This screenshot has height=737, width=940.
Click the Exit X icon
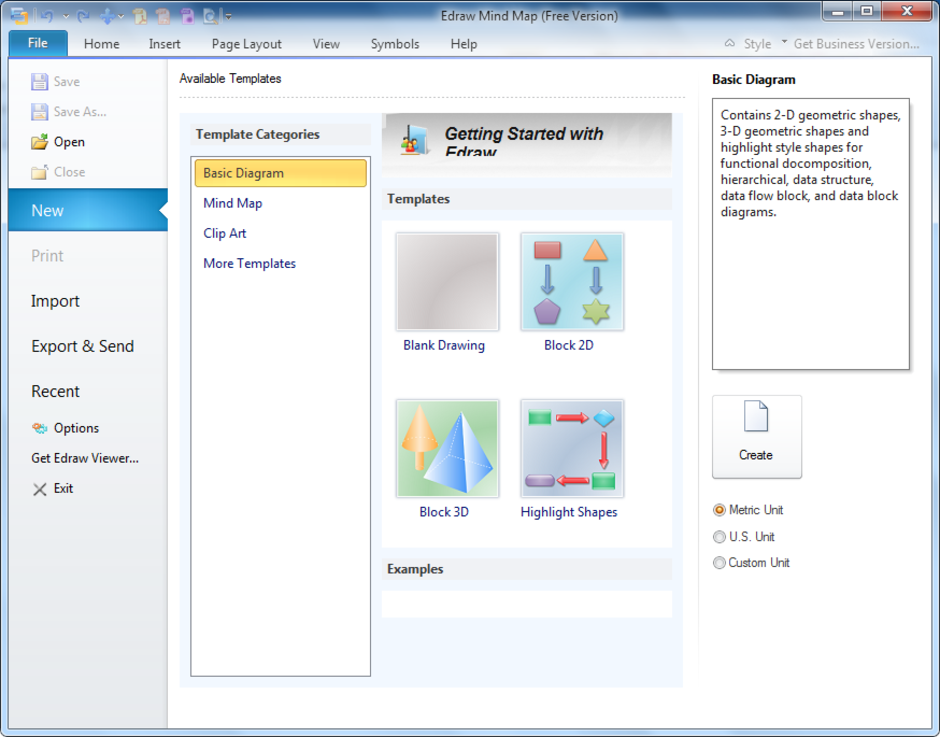(40, 489)
